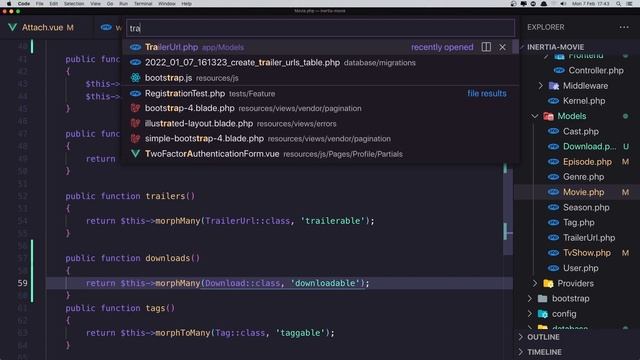
Task: Open the Code application menu
Action: (x=24, y=4)
